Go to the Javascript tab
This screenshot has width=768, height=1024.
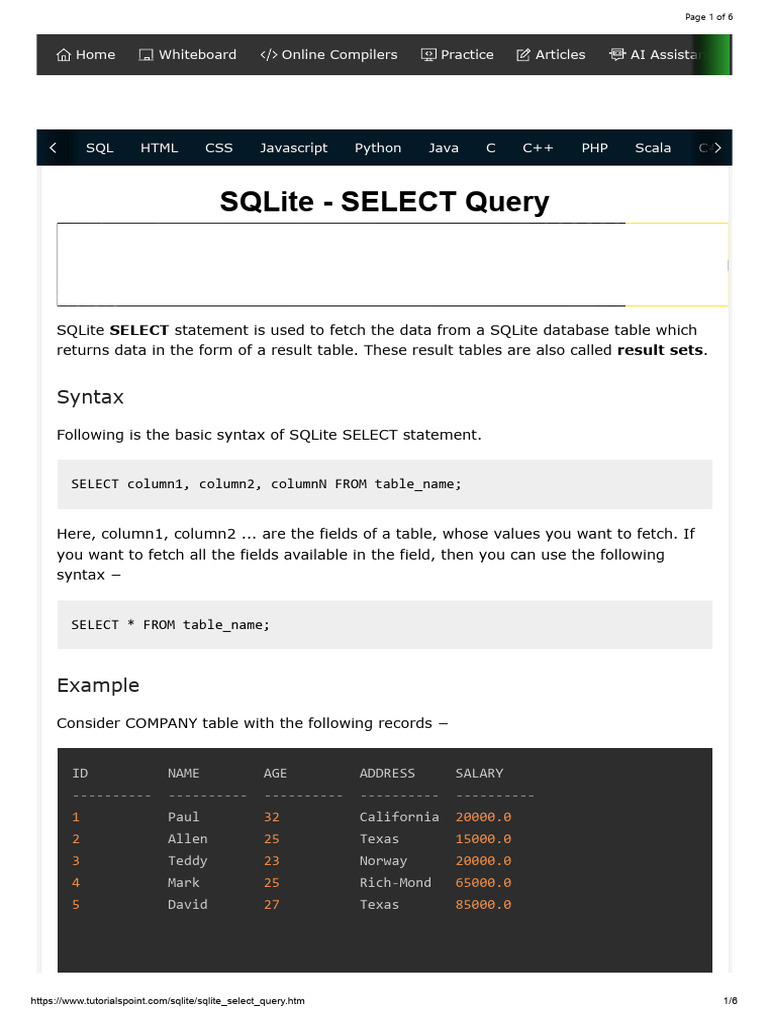click(x=293, y=148)
